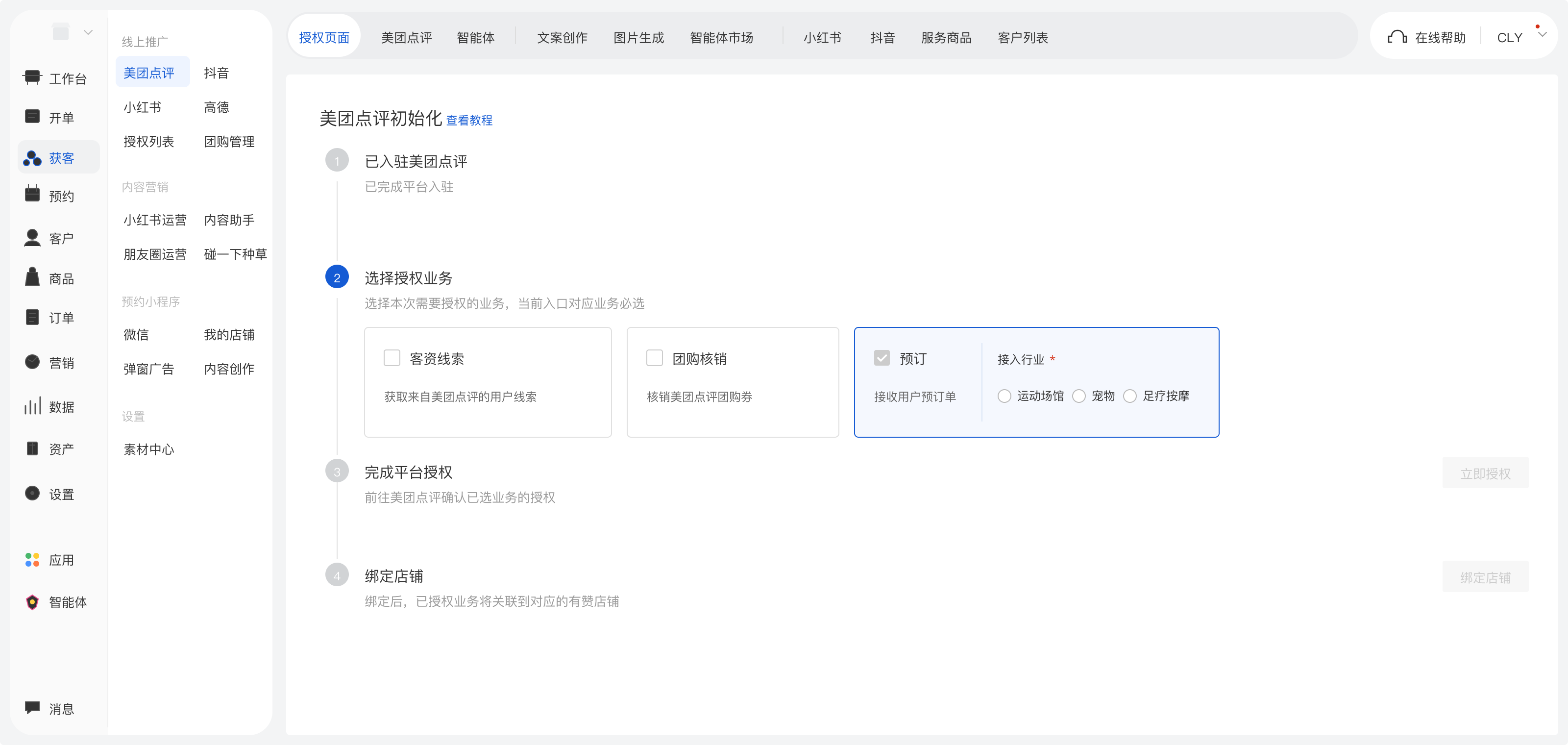Screen dimensions: 1568x745
Task: Select 抖音 in 线上推广 submenu
Action: coord(216,73)
